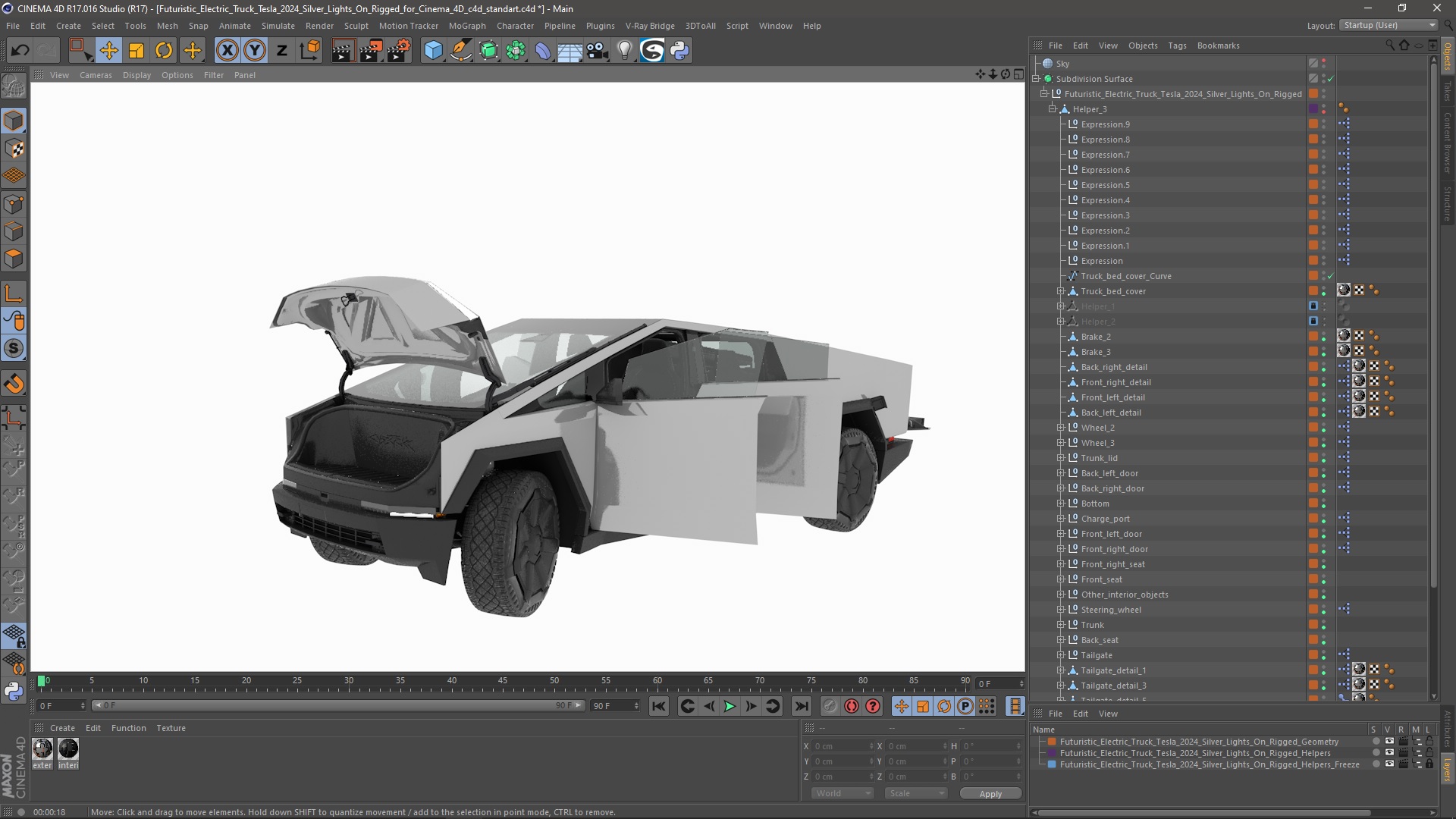The height and width of the screenshot is (819, 1456).
Task: Add a Subdivision Surface generator
Action: tap(488, 50)
